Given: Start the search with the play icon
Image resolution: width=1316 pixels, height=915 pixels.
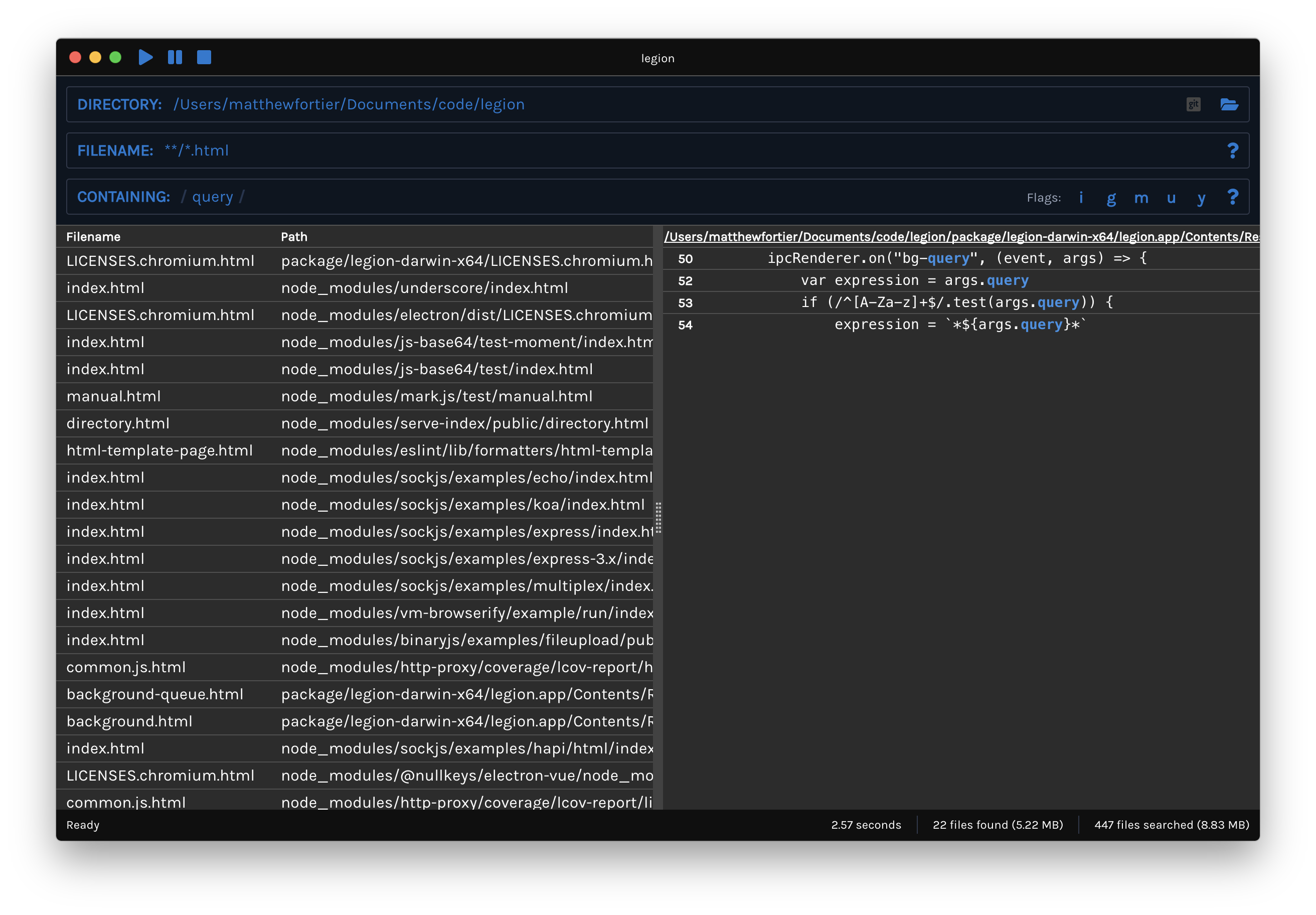Looking at the screenshot, I should click(145, 57).
